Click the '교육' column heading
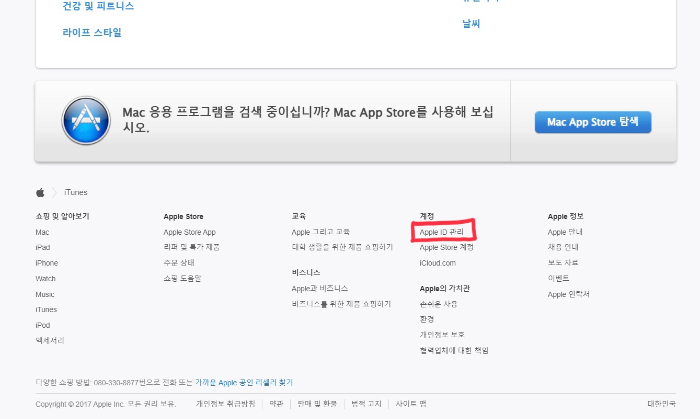700x419 pixels. (299, 216)
